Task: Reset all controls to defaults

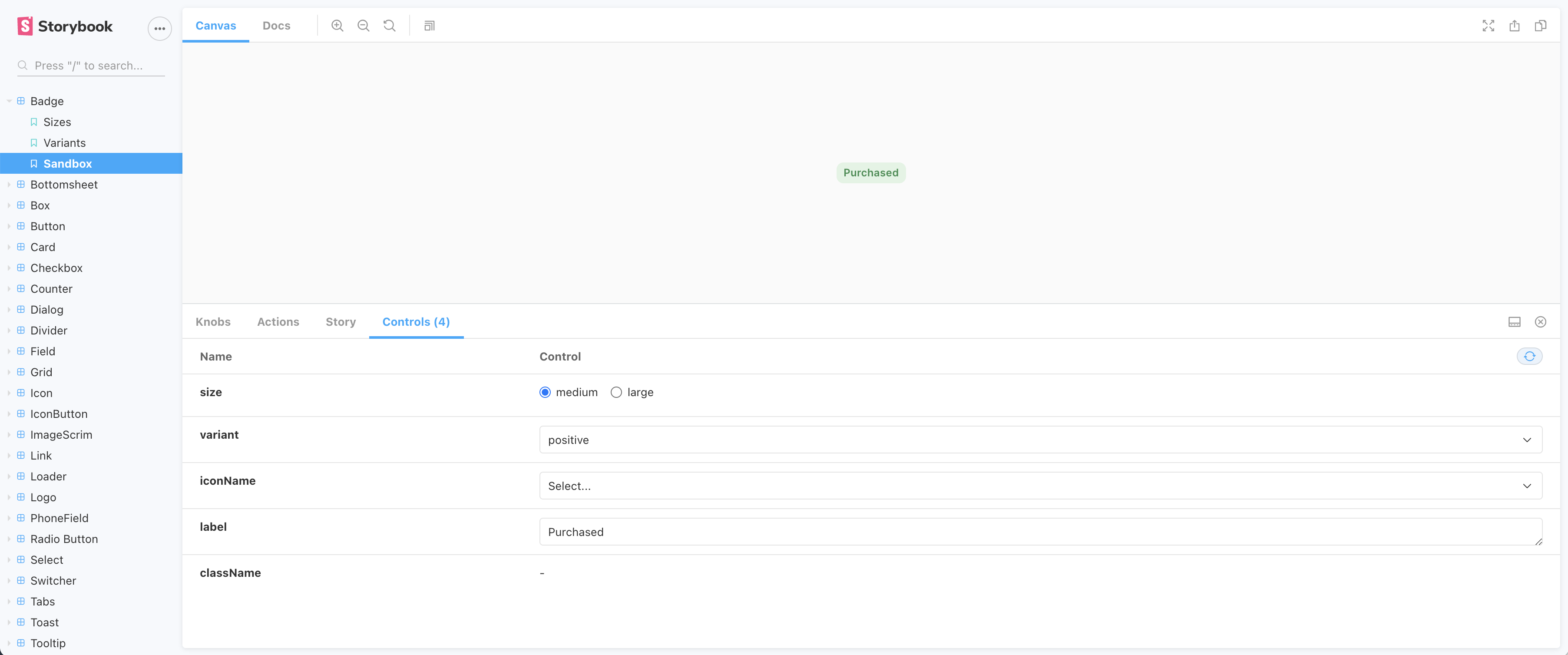Action: point(1529,356)
